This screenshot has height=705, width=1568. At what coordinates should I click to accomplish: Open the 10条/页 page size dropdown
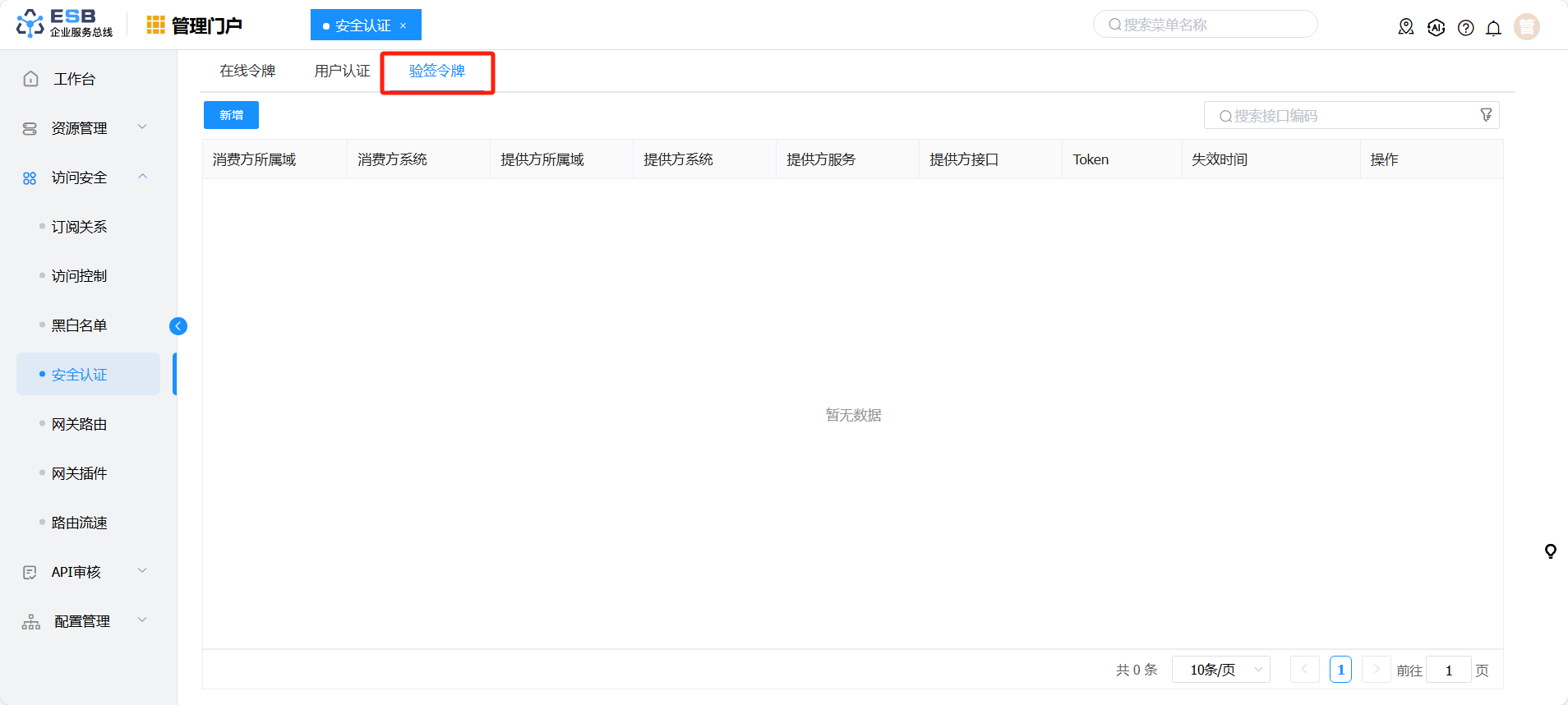click(1221, 670)
